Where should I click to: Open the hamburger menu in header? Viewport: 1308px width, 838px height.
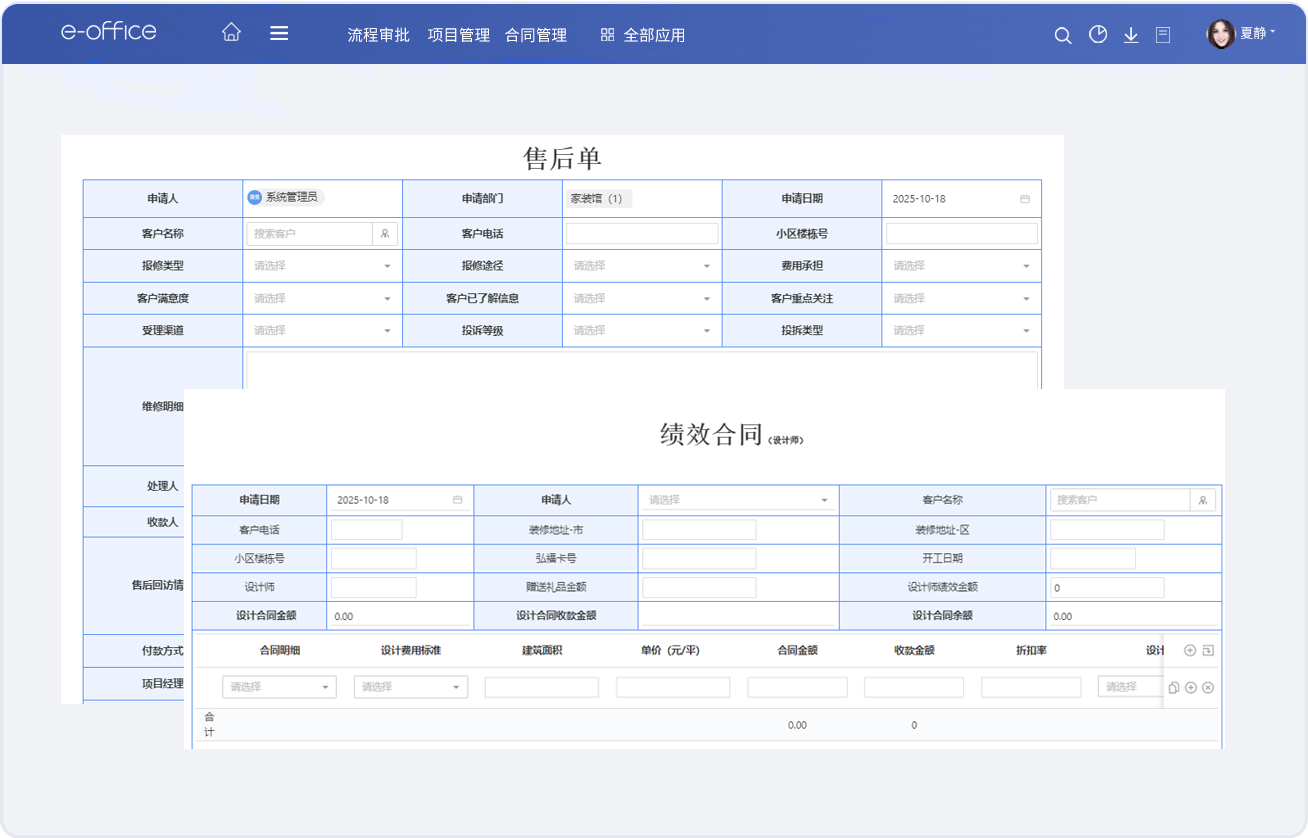click(x=279, y=33)
